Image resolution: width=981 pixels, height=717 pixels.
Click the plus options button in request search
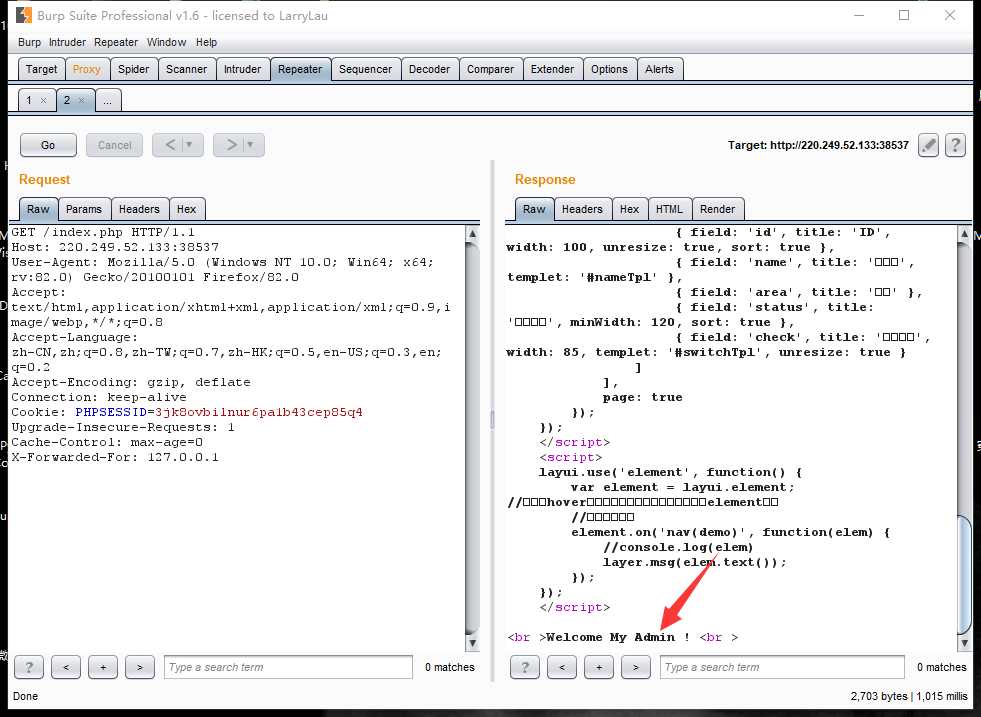coord(103,668)
